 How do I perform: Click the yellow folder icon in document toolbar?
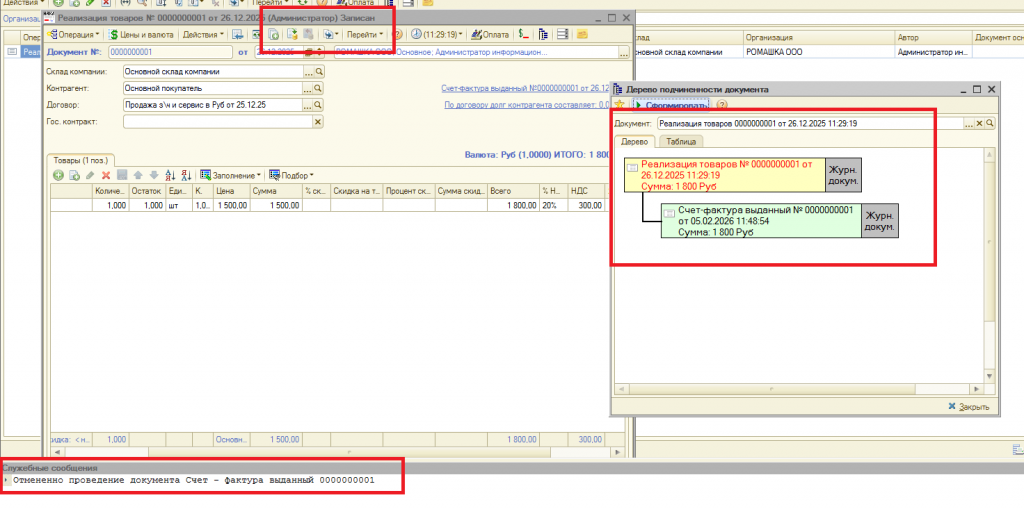pyautogui.click(x=582, y=34)
